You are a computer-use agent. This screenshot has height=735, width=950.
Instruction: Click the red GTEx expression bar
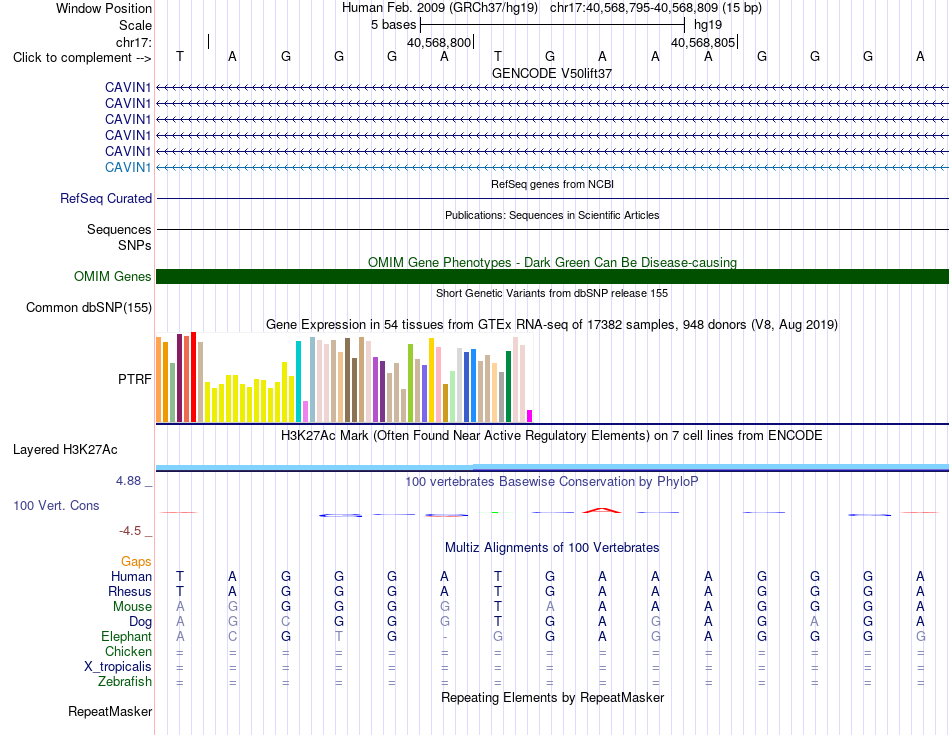(193, 377)
